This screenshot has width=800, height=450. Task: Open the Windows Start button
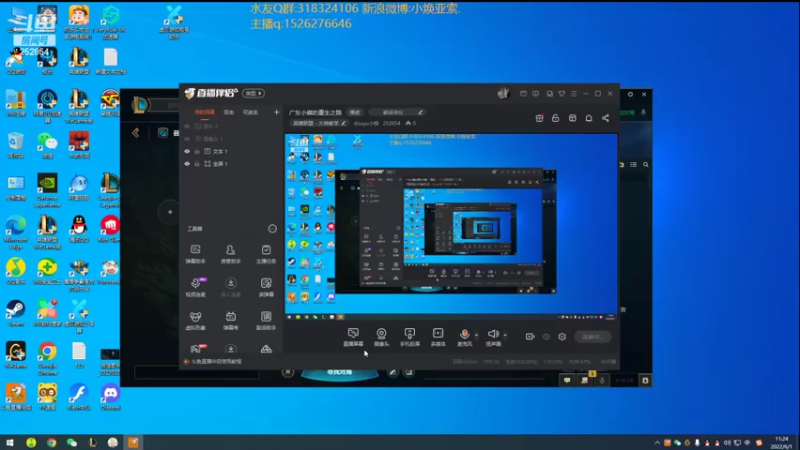point(10,442)
